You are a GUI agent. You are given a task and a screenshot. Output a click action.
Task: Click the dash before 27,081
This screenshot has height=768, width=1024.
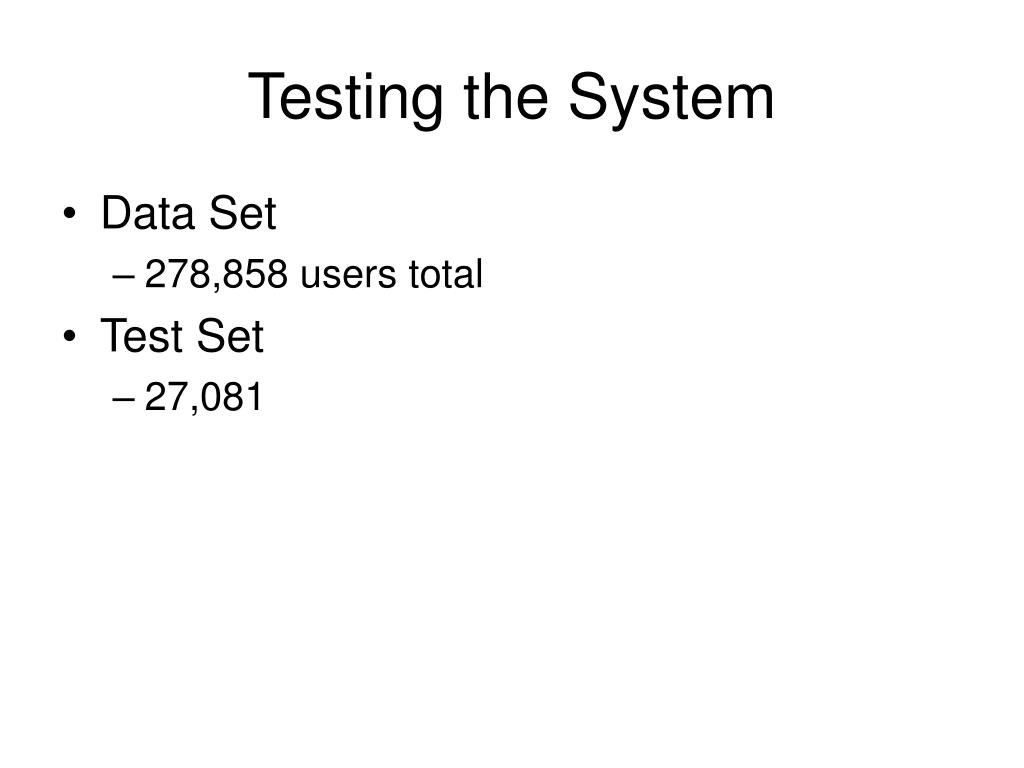123,399
